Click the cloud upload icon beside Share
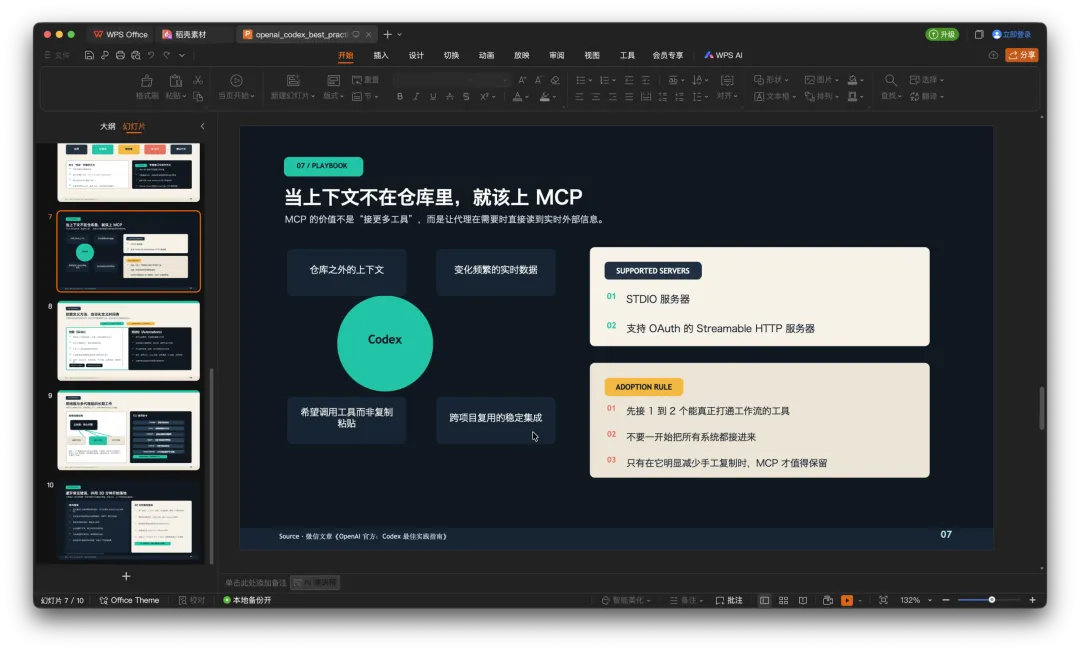The image size is (1080, 652). tap(993, 55)
